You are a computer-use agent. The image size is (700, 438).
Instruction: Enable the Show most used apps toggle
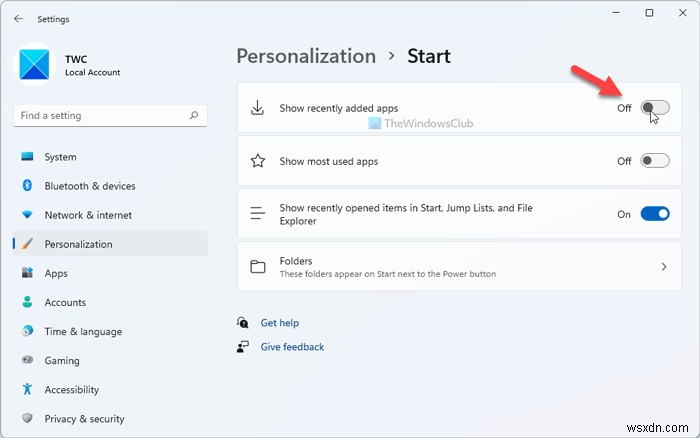point(655,161)
